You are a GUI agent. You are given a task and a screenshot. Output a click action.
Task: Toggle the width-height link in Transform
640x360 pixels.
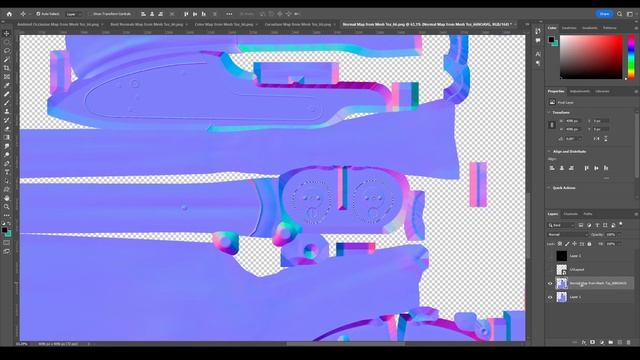click(x=552, y=125)
